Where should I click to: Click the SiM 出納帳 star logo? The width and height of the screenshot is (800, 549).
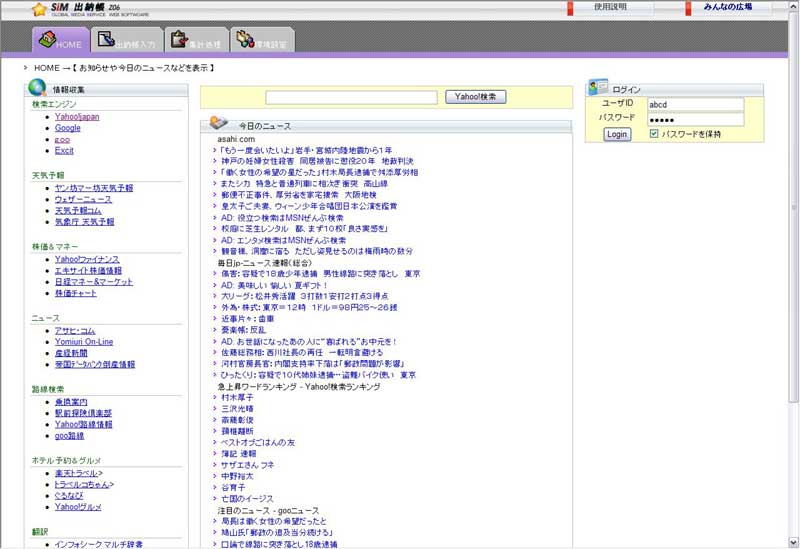(x=38, y=10)
